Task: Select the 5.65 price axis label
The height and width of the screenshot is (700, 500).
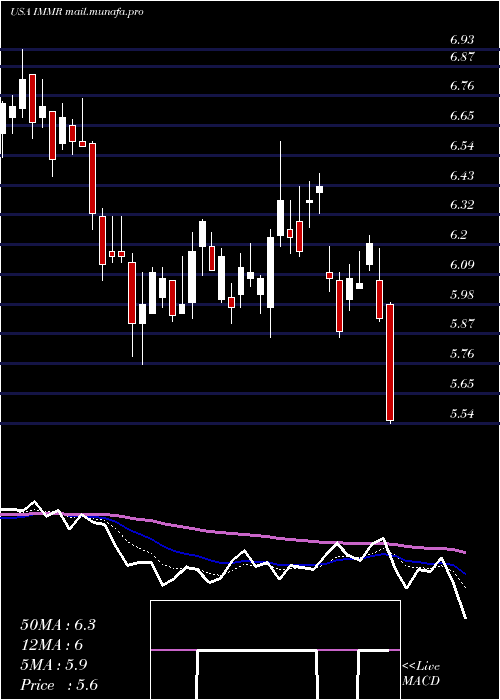Action: [x=462, y=383]
